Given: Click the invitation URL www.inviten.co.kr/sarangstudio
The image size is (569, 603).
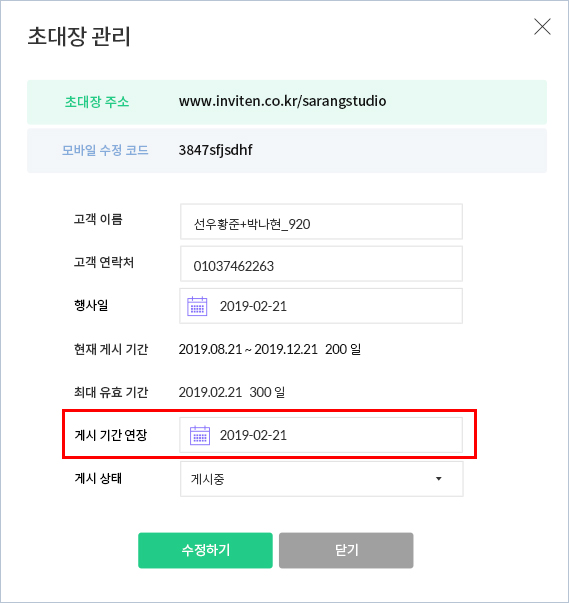Looking at the screenshot, I should [283, 101].
